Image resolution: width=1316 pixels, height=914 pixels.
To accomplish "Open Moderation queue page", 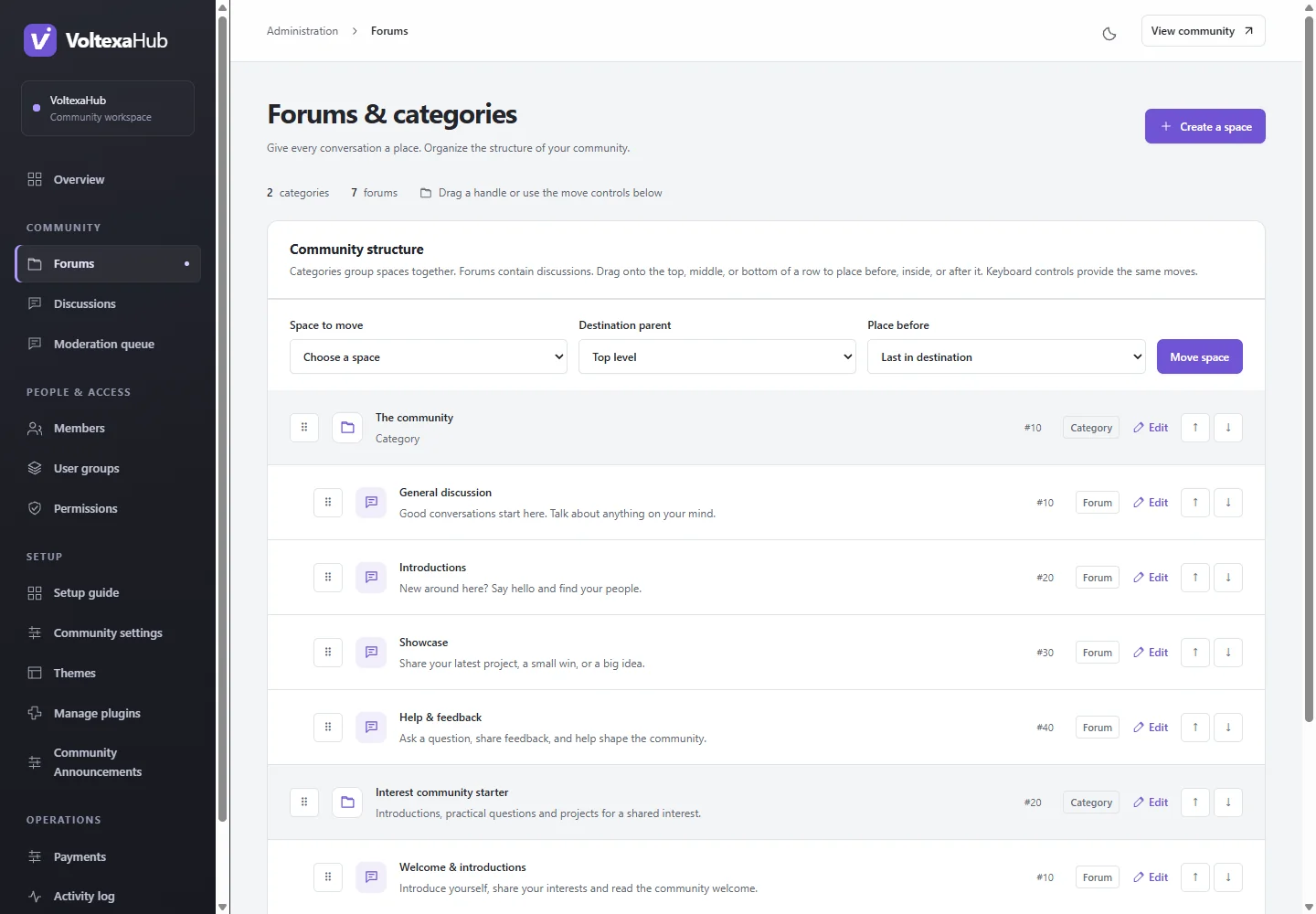I will point(108,345).
